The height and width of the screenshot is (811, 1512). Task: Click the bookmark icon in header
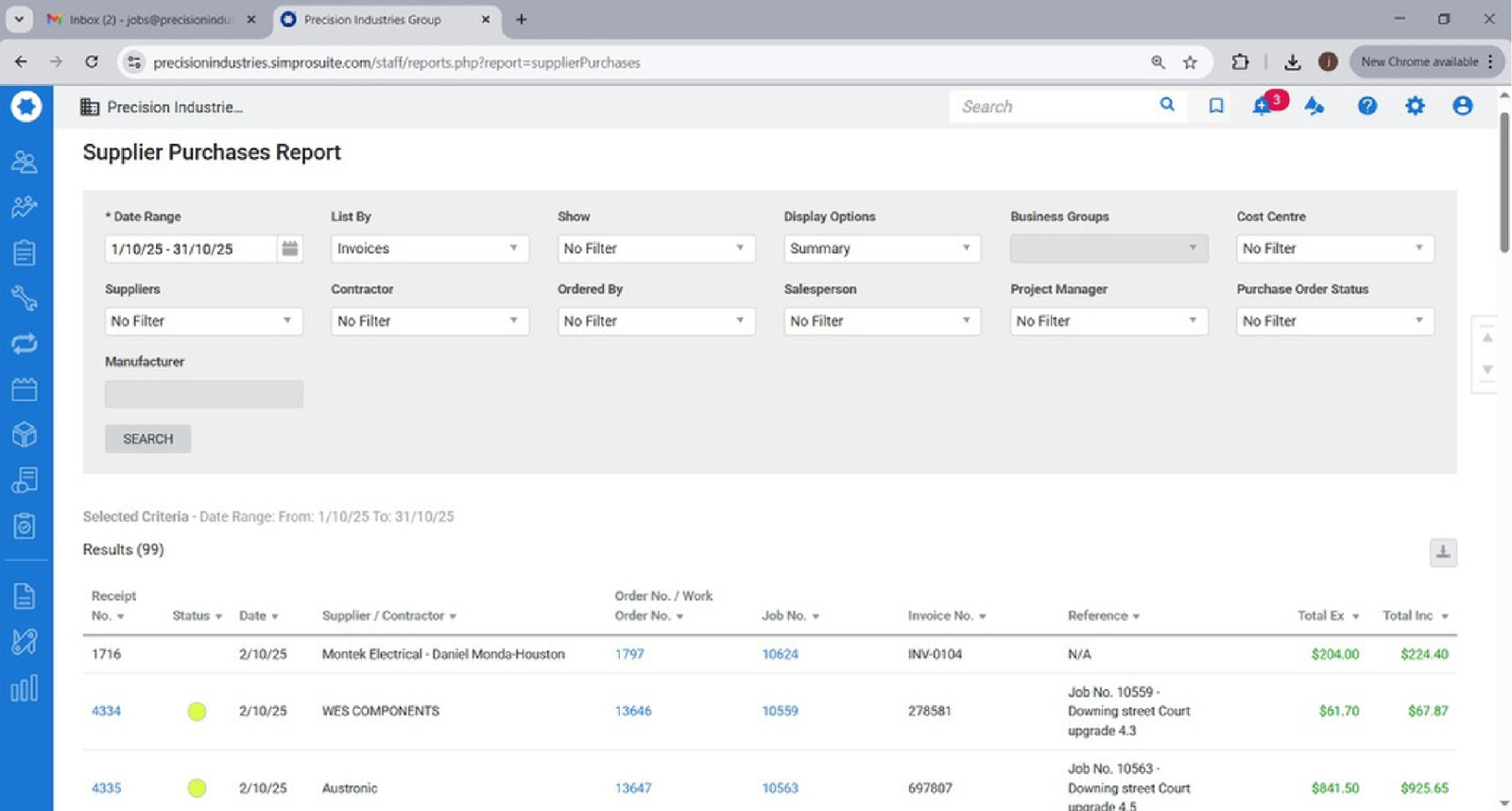click(1216, 106)
